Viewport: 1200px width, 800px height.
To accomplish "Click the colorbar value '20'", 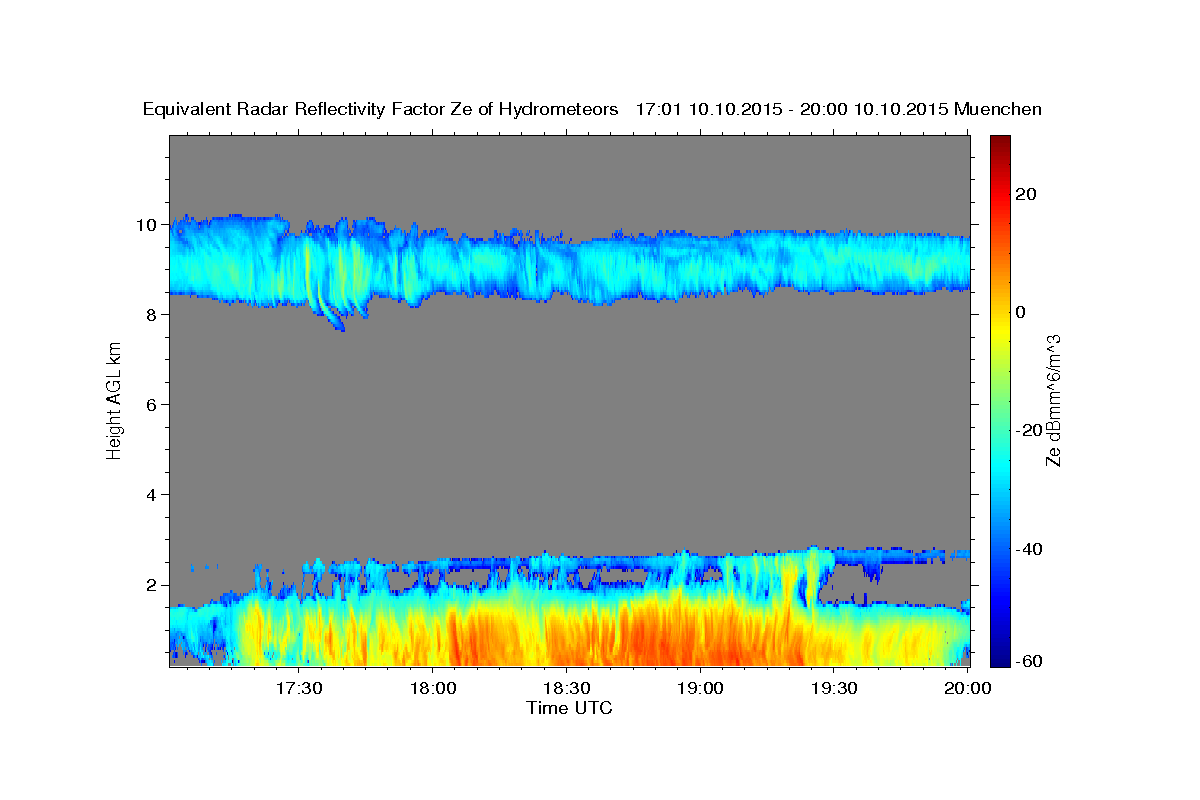I will coord(1025,194).
